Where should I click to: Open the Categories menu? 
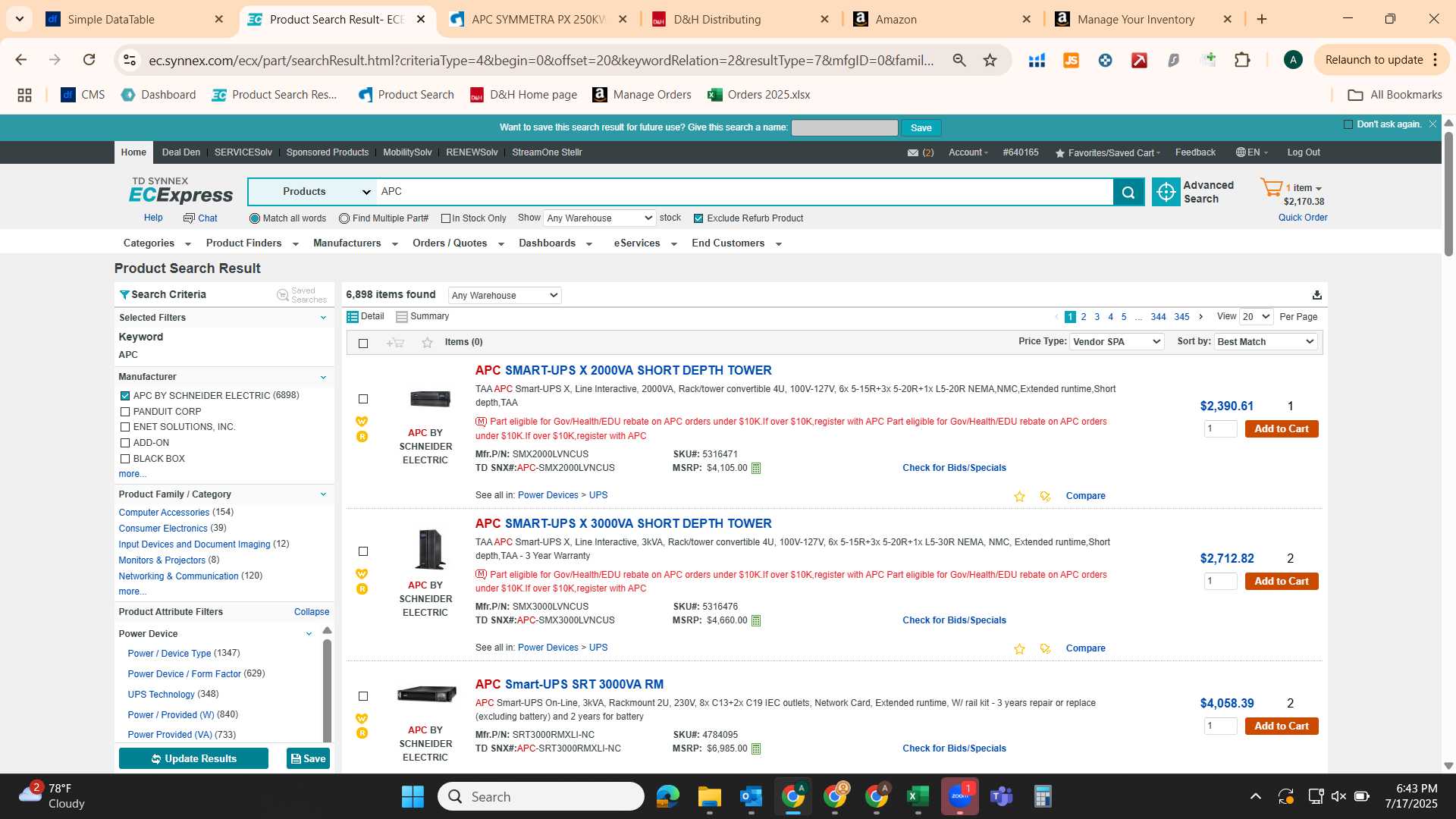(x=157, y=243)
